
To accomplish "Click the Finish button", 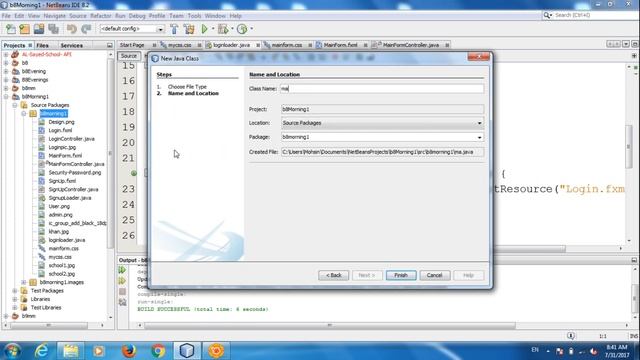I will pyautogui.click(x=401, y=275).
